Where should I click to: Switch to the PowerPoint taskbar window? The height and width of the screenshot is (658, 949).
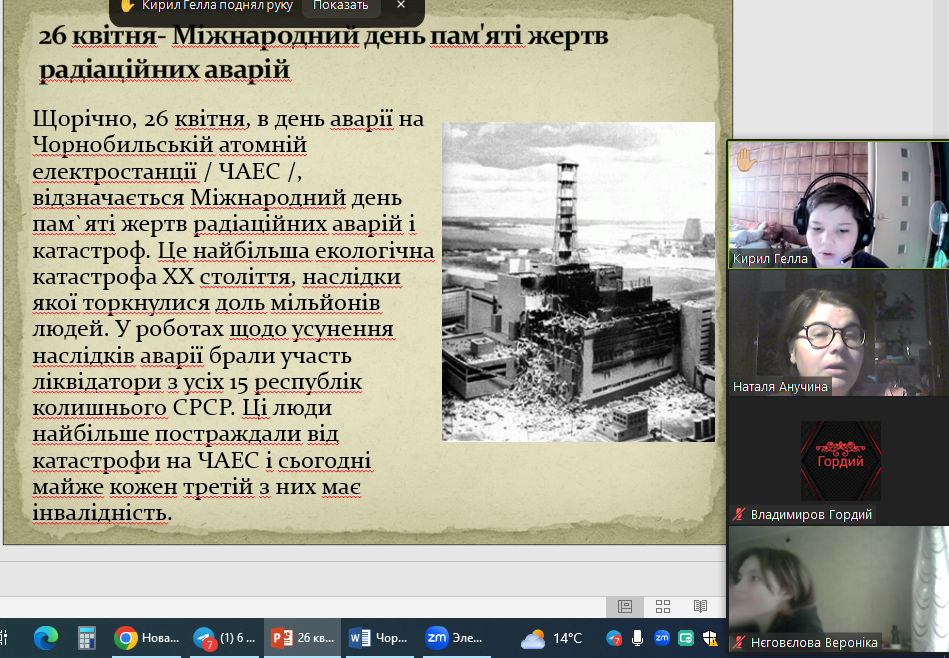302,638
